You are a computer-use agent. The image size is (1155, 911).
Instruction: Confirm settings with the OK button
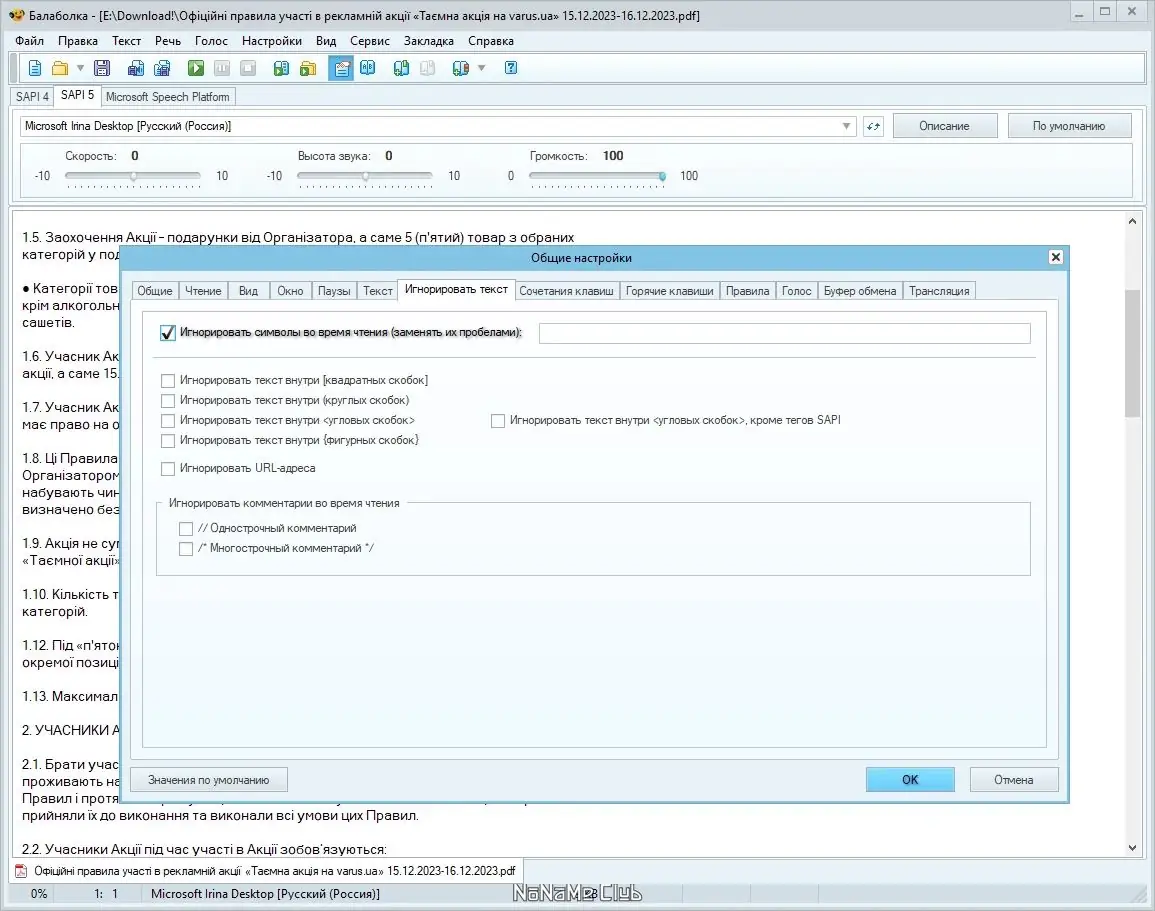(910, 780)
